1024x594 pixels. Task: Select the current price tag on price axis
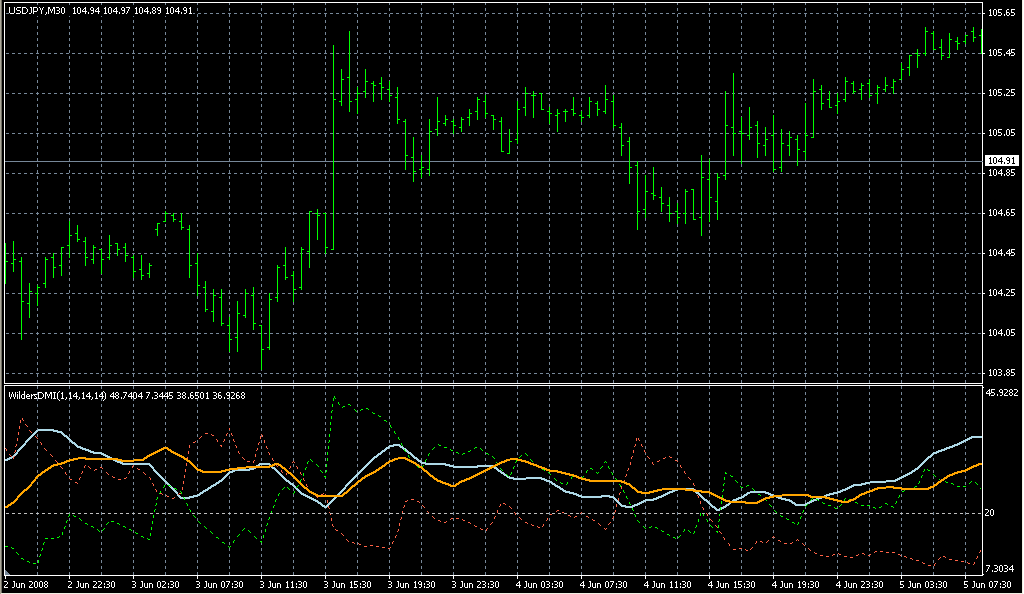1001,161
